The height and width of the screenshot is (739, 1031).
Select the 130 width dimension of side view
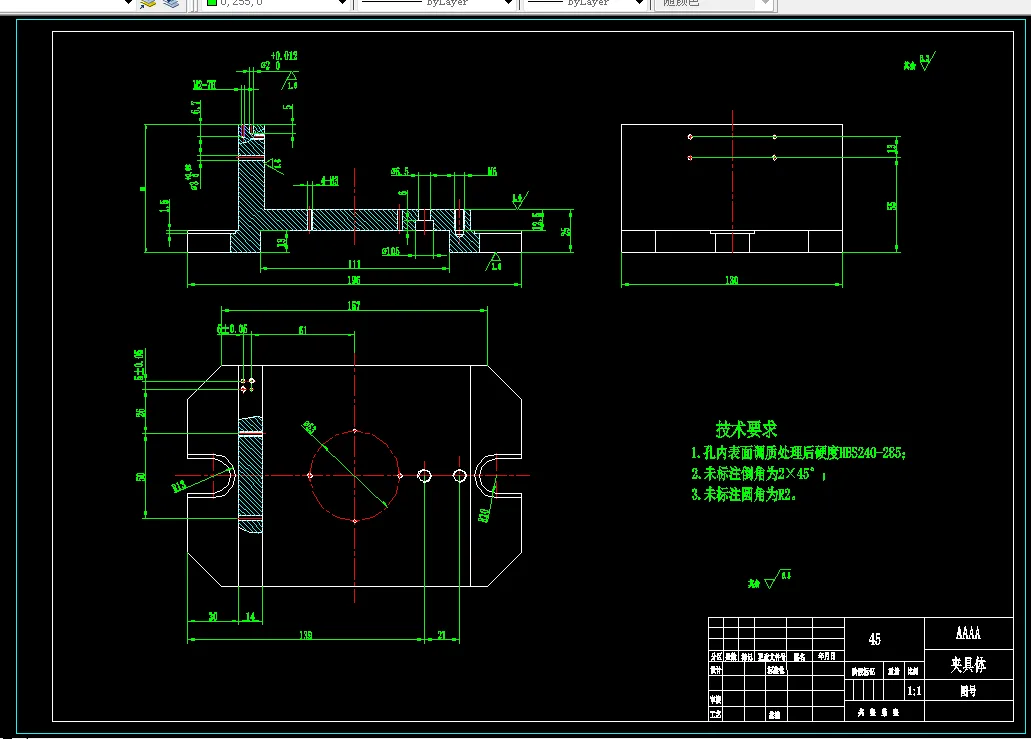click(731, 280)
